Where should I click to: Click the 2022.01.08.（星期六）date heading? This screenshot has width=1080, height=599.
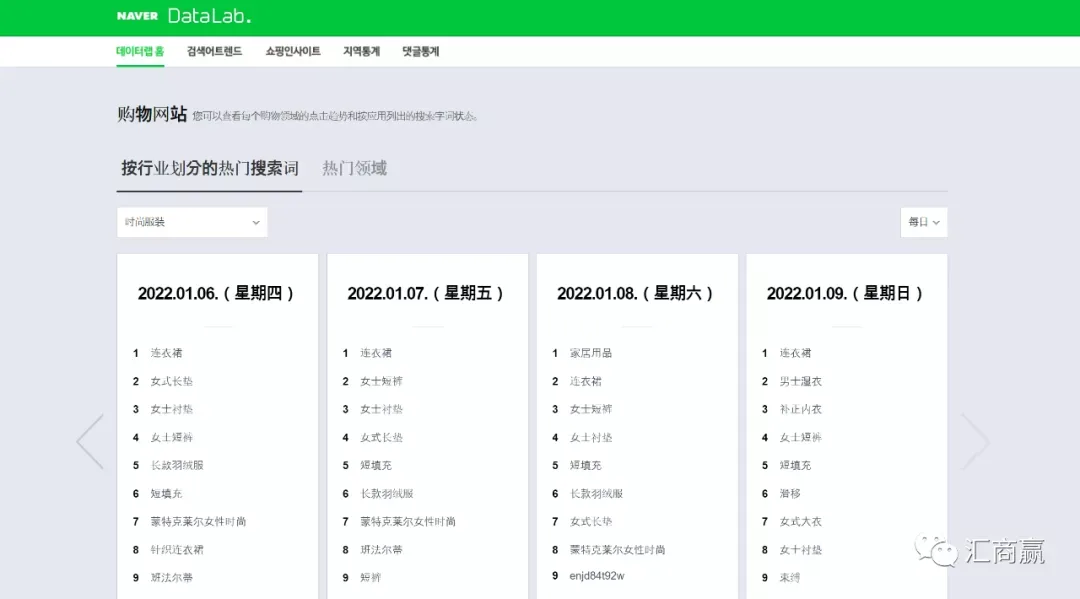(637, 293)
